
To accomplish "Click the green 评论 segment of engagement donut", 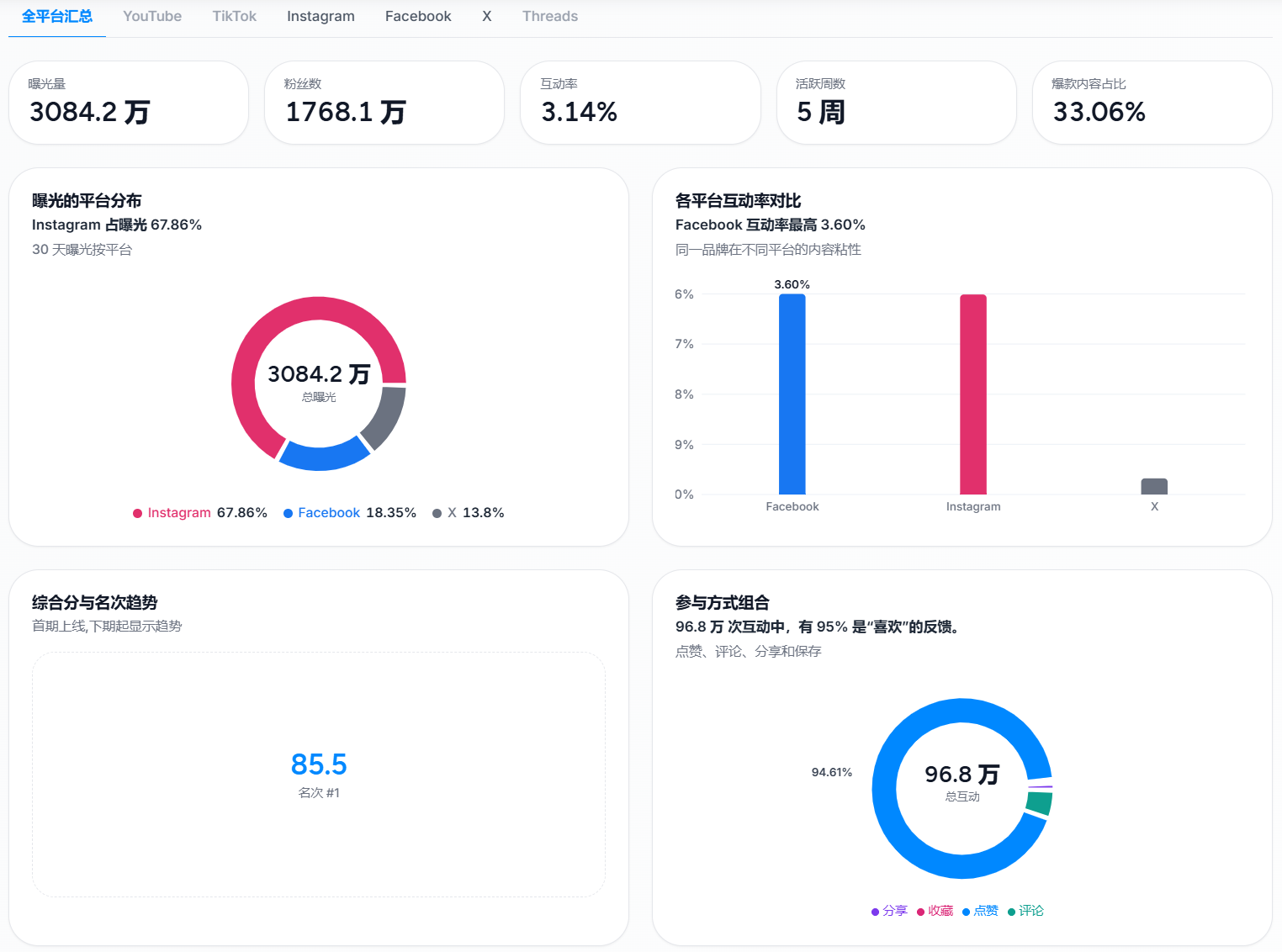I will coord(1040,803).
